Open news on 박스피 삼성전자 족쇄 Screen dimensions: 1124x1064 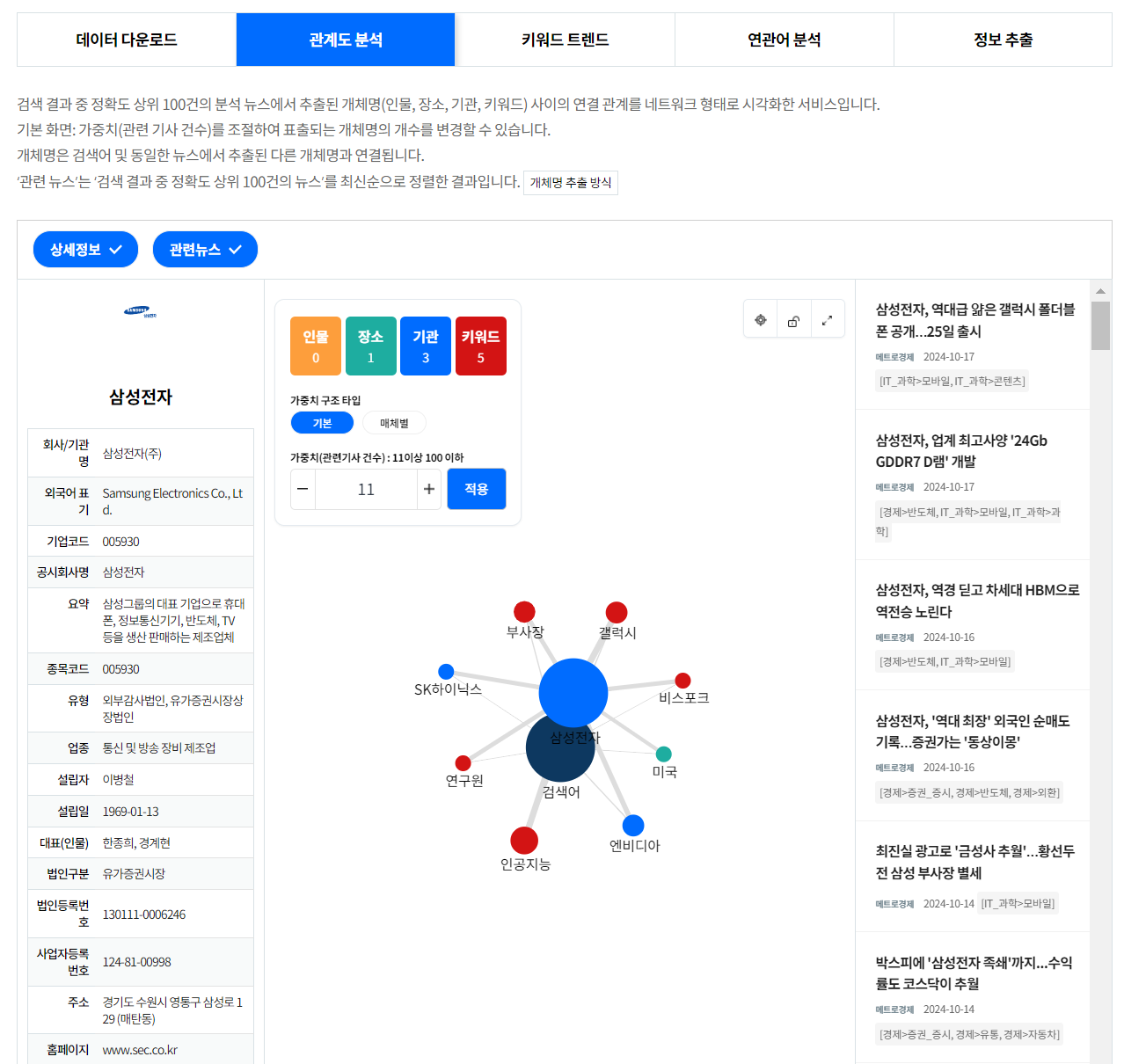(x=974, y=973)
